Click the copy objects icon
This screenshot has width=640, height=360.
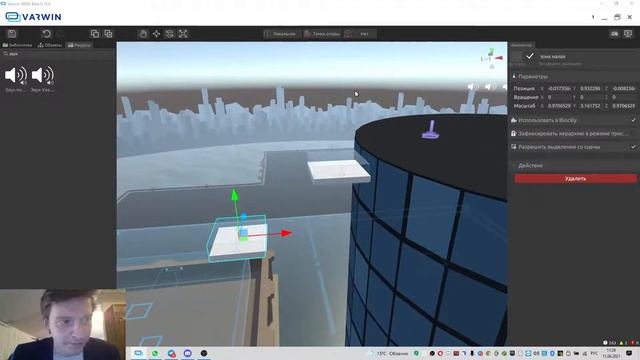[x=95, y=33]
